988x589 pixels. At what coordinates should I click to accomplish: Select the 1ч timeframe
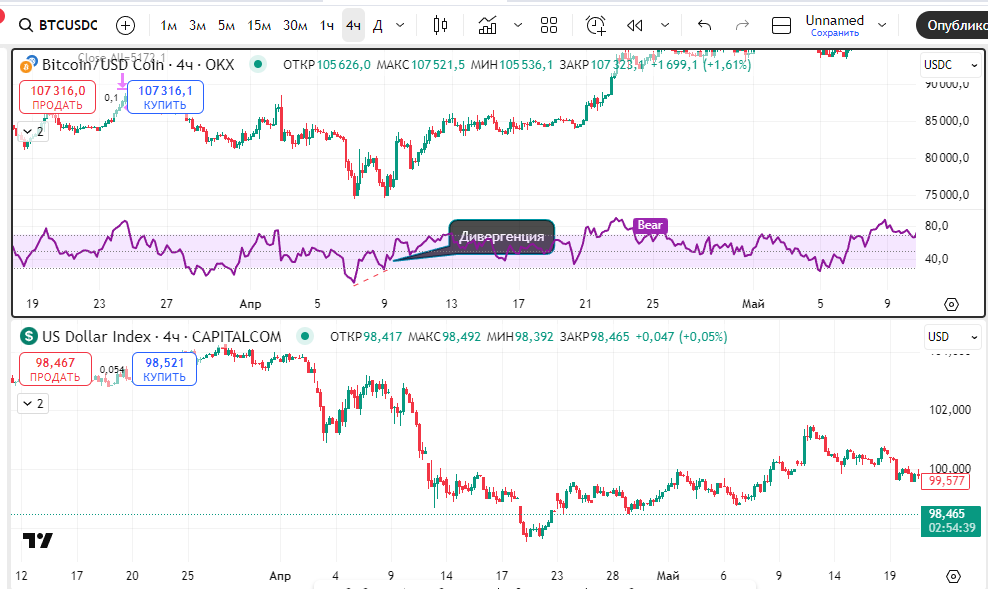coord(327,25)
